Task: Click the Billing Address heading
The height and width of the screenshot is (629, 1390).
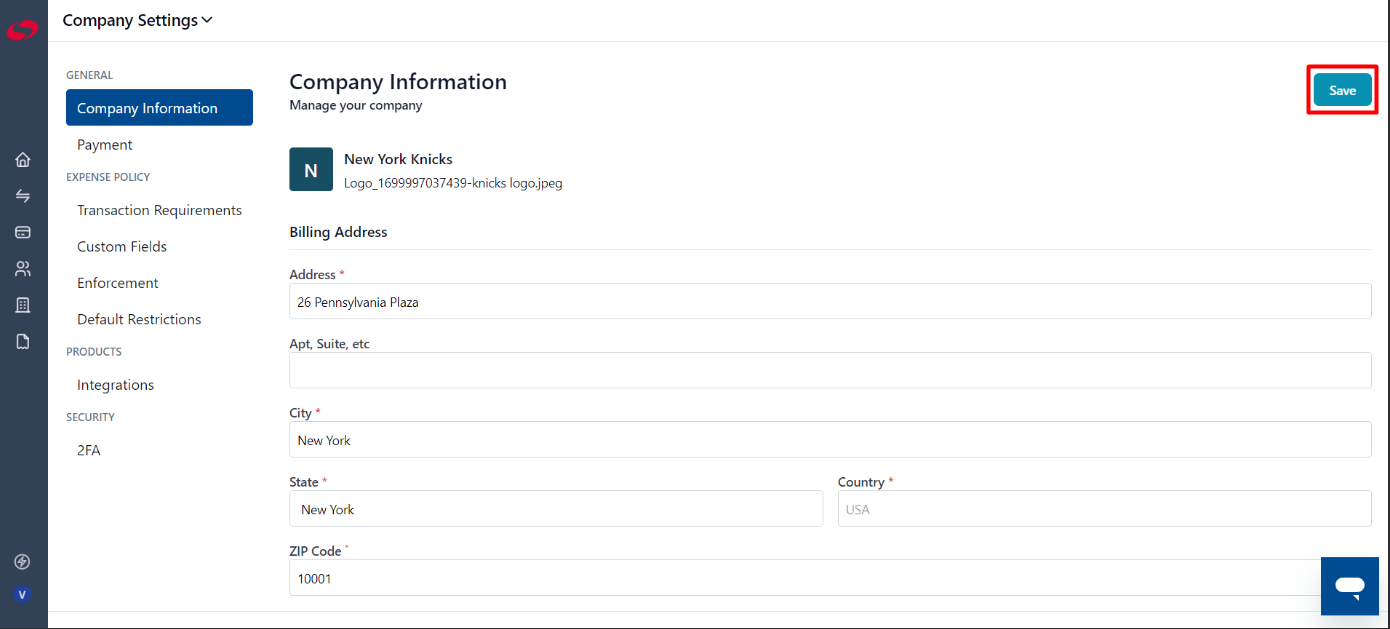Action: click(x=338, y=232)
